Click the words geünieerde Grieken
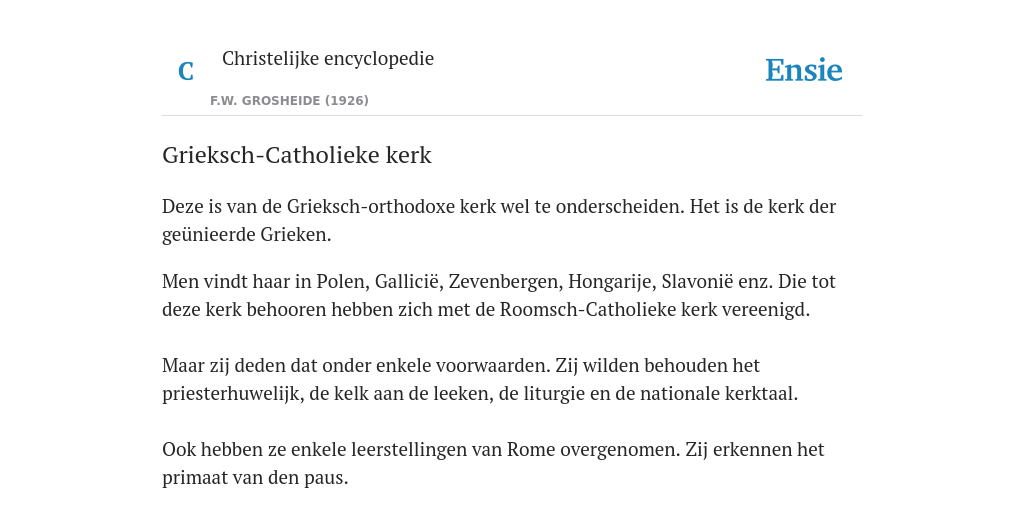The height and width of the screenshot is (512, 1024). (246, 235)
